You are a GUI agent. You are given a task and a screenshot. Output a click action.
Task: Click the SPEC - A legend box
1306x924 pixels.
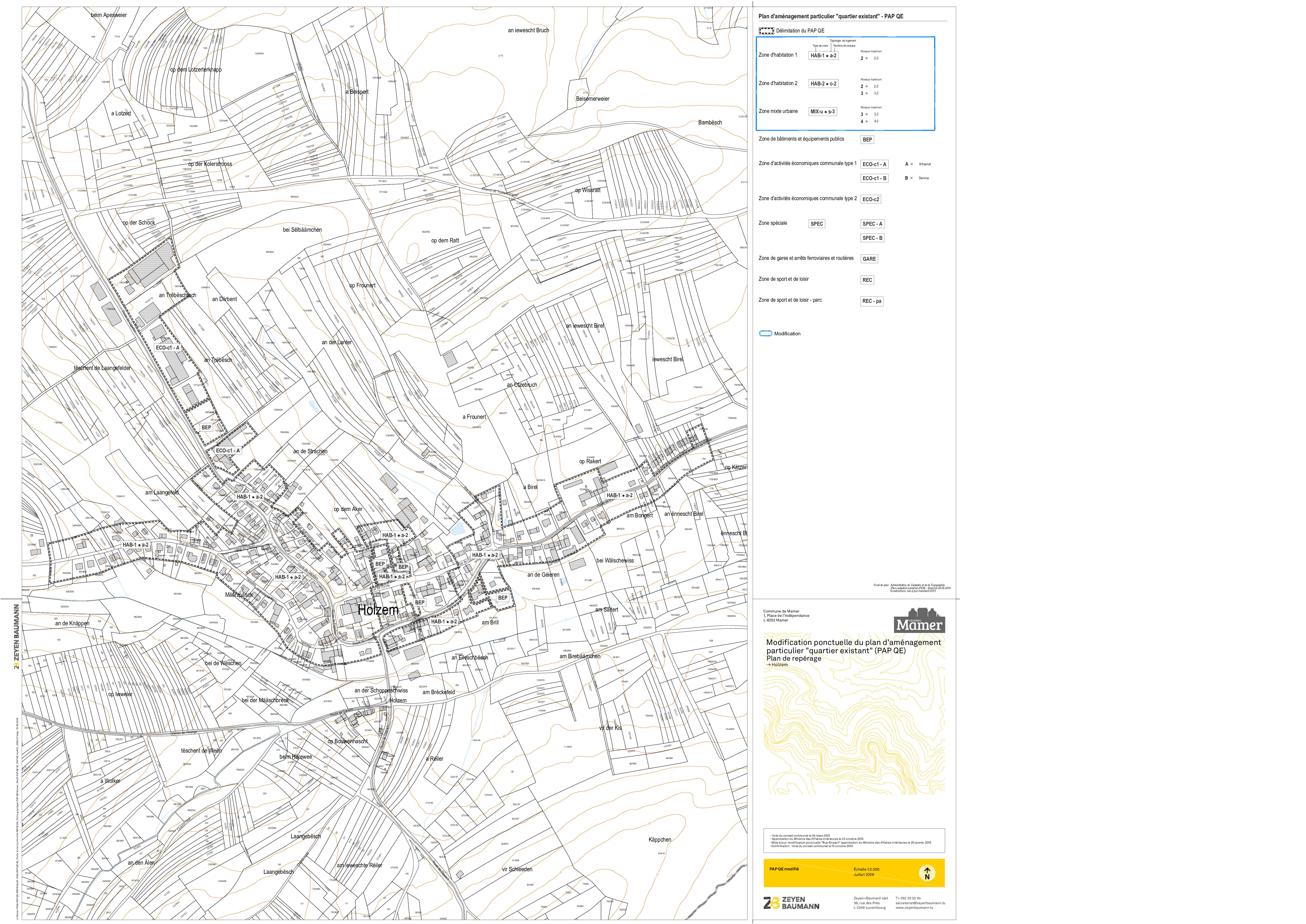coord(873,224)
